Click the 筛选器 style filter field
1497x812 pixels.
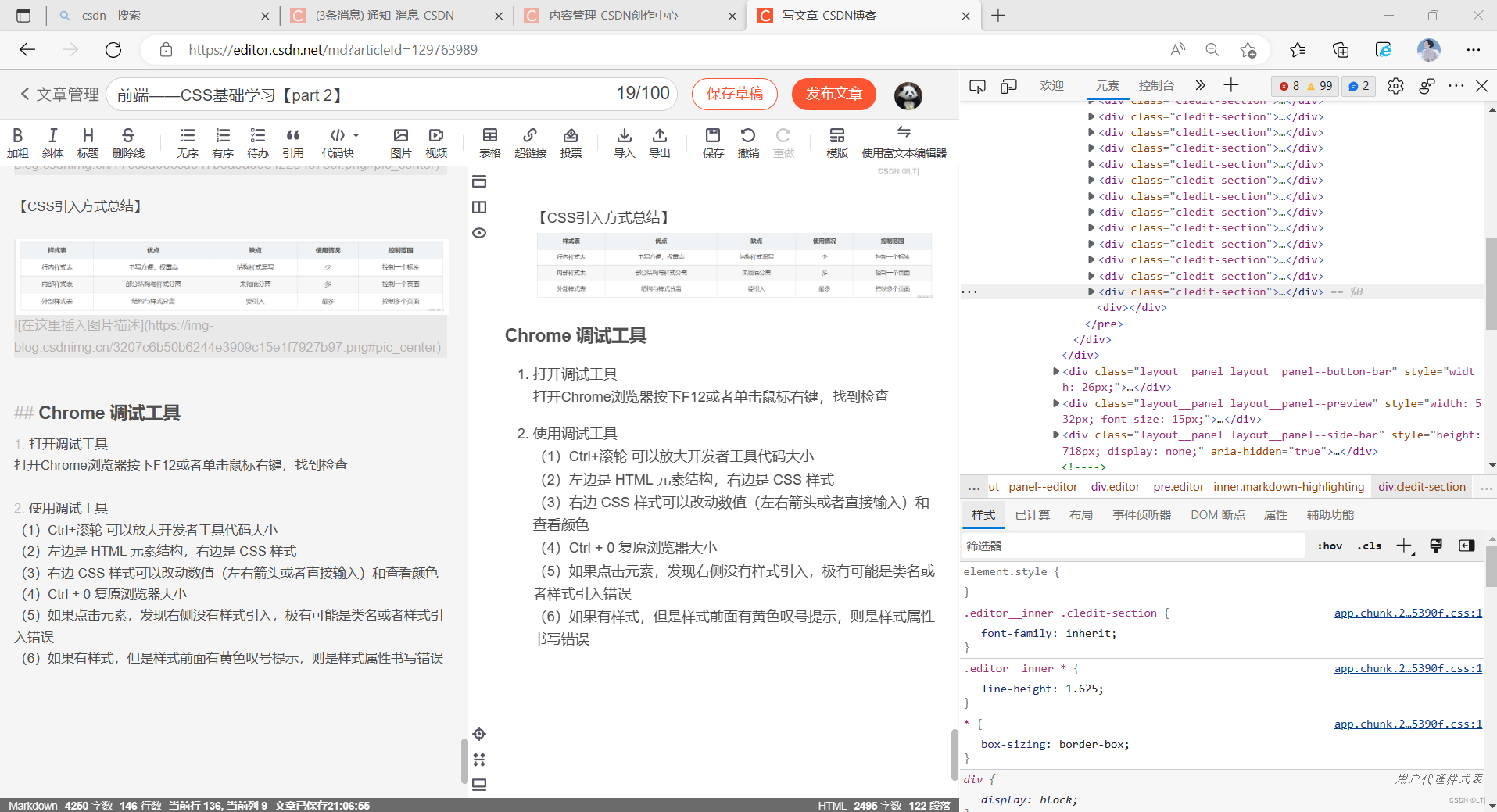pyautogui.click(x=1133, y=546)
